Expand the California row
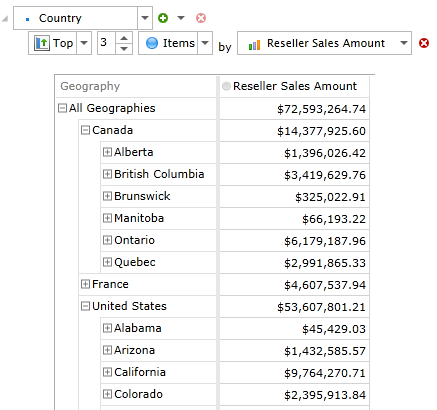This screenshot has width=437, height=410. (x=107, y=372)
